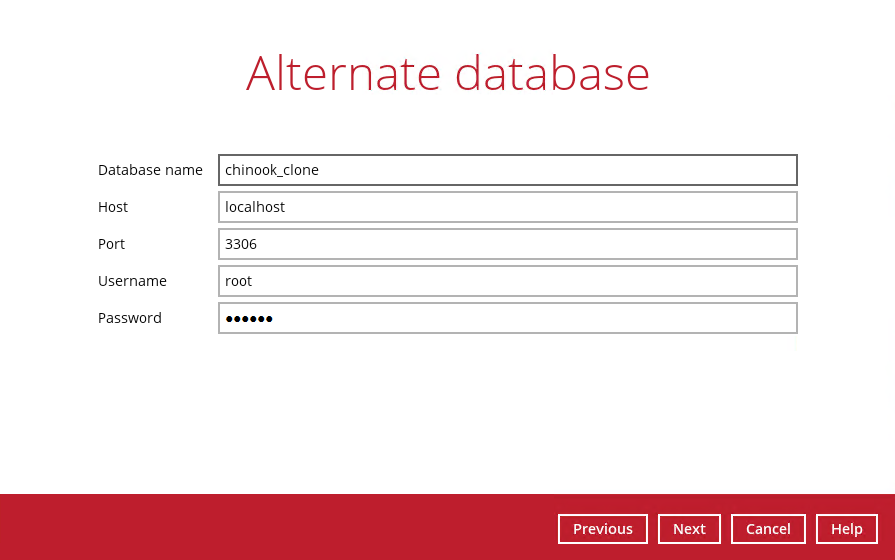Open Help from the footer bar
The height and width of the screenshot is (560, 895).
point(846,529)
